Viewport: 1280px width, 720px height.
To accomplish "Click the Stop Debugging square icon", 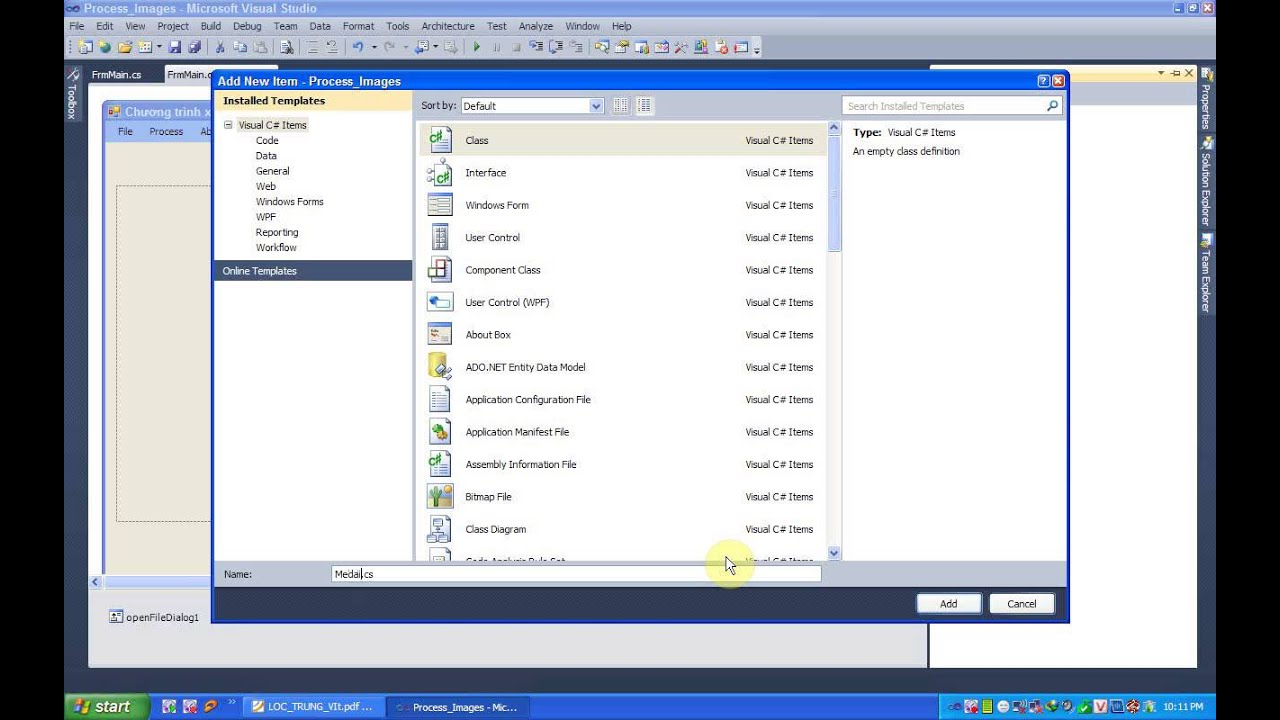I will (x=516, y=47).
